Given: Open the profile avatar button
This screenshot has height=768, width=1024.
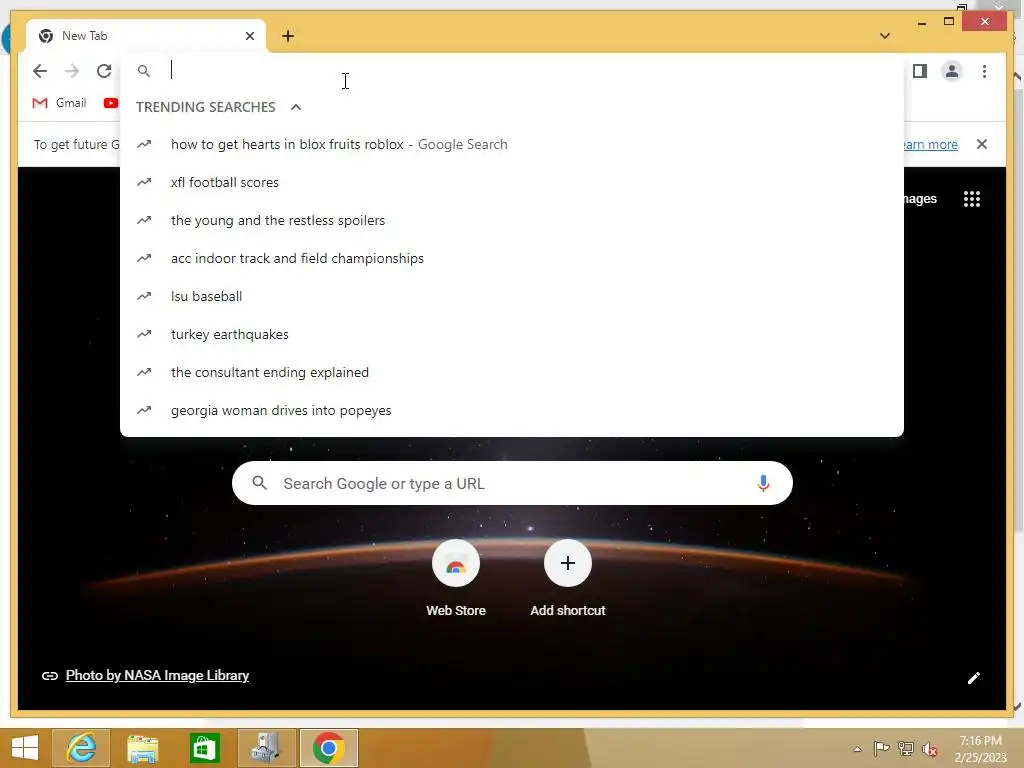Looking at the screenshot, I should click(952, 71).
